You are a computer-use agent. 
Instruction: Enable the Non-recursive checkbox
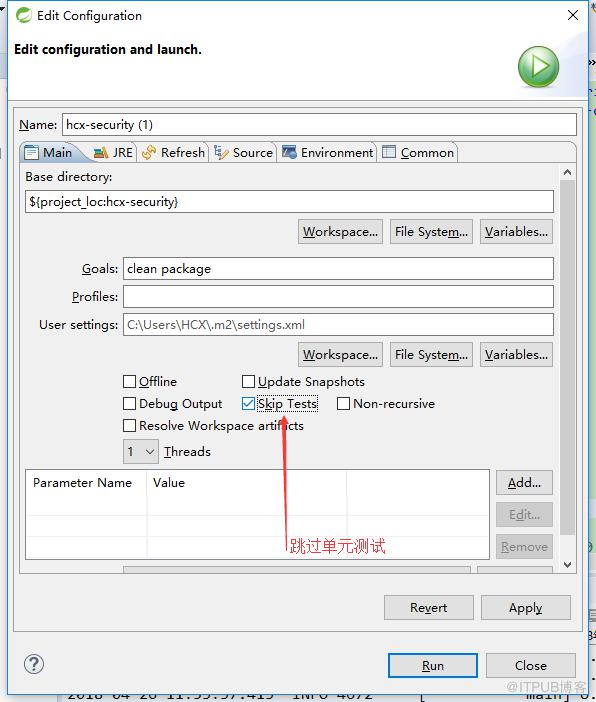click(343, 403)
